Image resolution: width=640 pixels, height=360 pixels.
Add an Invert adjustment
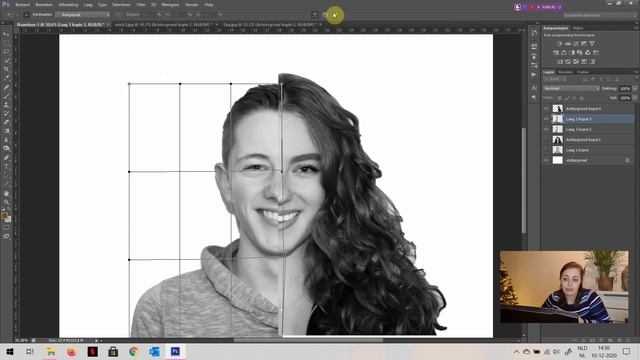(560, 62)
